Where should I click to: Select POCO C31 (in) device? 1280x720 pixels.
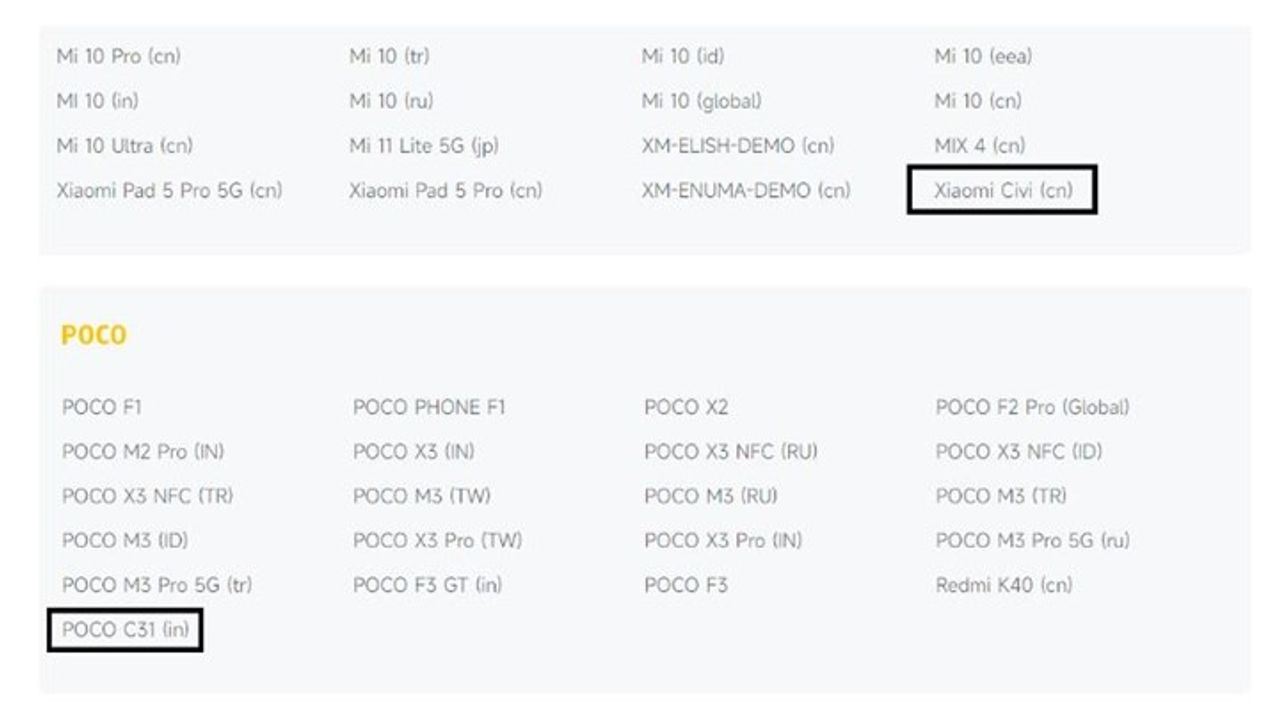(x=125, y=630)
